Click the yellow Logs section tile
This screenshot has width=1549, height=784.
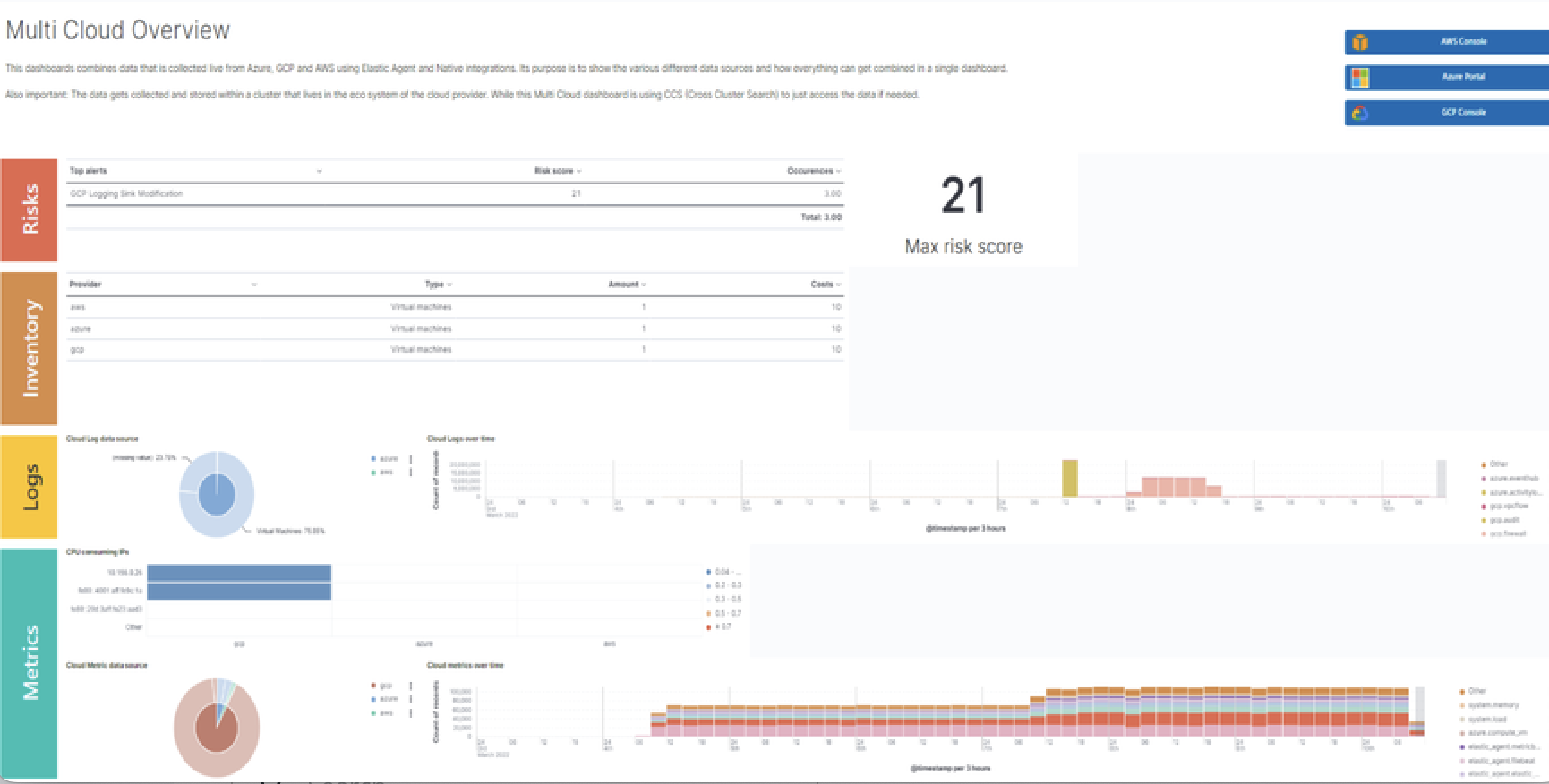pos(30,487)
